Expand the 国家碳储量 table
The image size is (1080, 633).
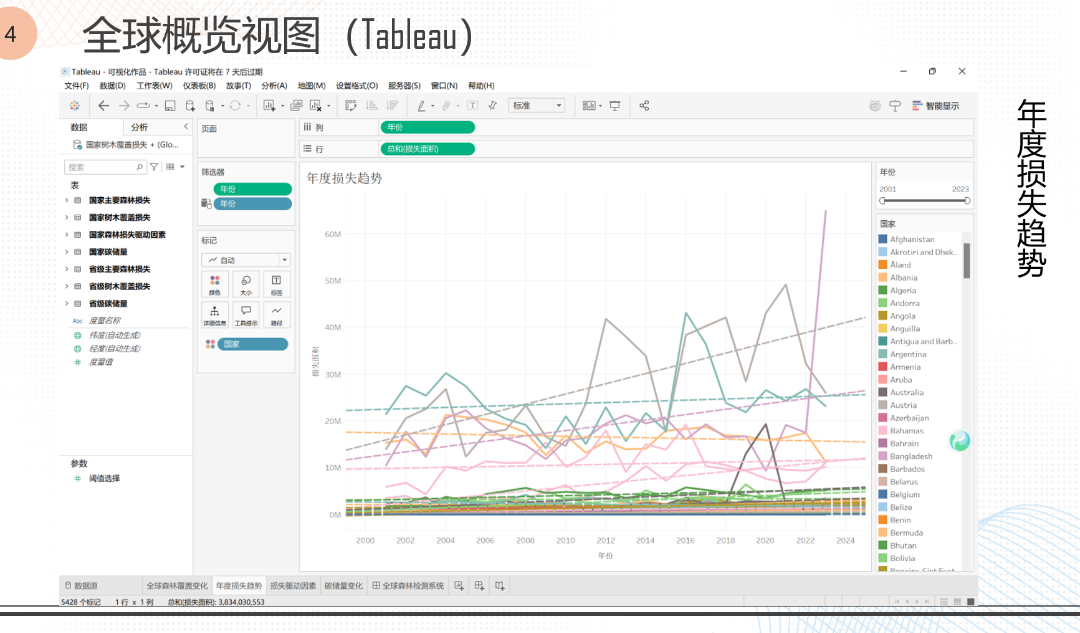click(67, 252)
